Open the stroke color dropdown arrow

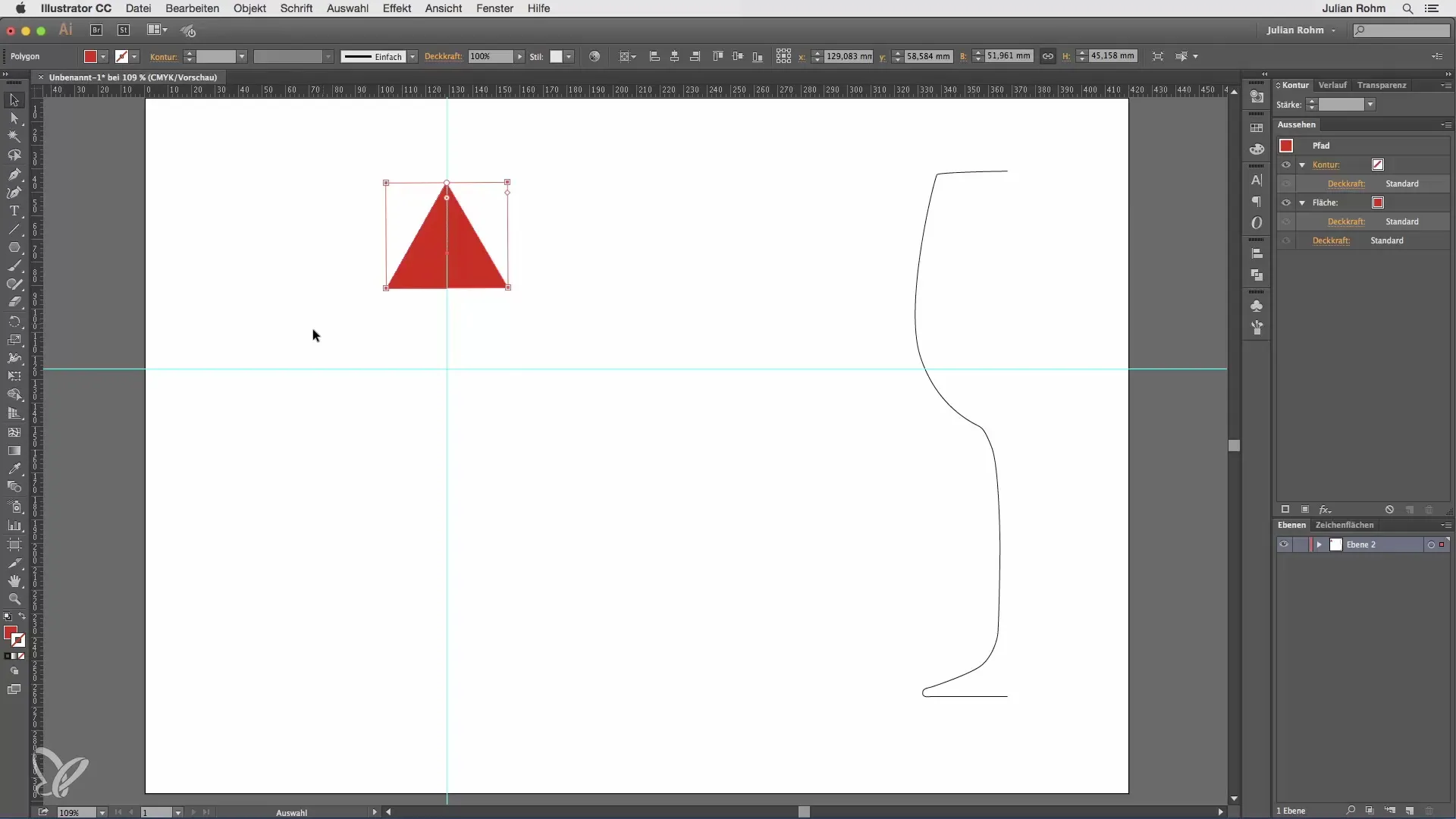[x=134, y=57]
